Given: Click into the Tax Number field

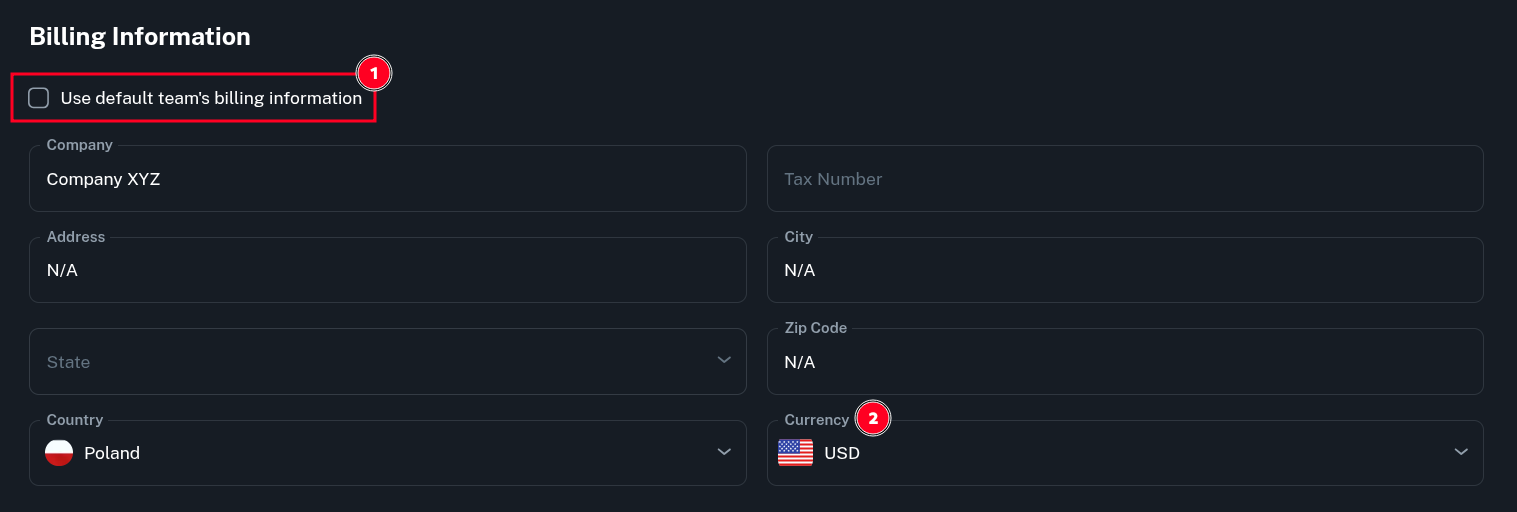Looking at the screenshot, I should pos(1124,180).
